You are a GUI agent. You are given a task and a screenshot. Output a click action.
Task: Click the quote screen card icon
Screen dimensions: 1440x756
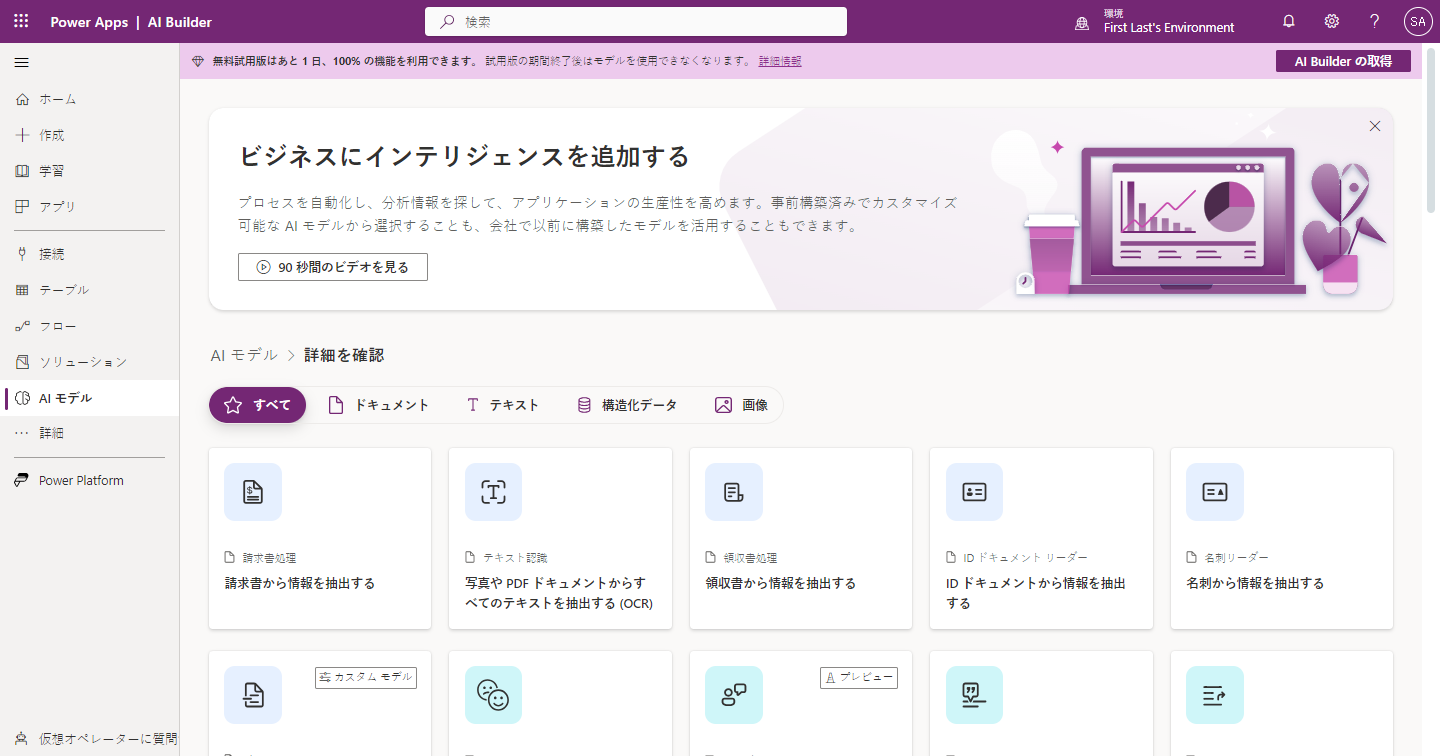(974, 695)
